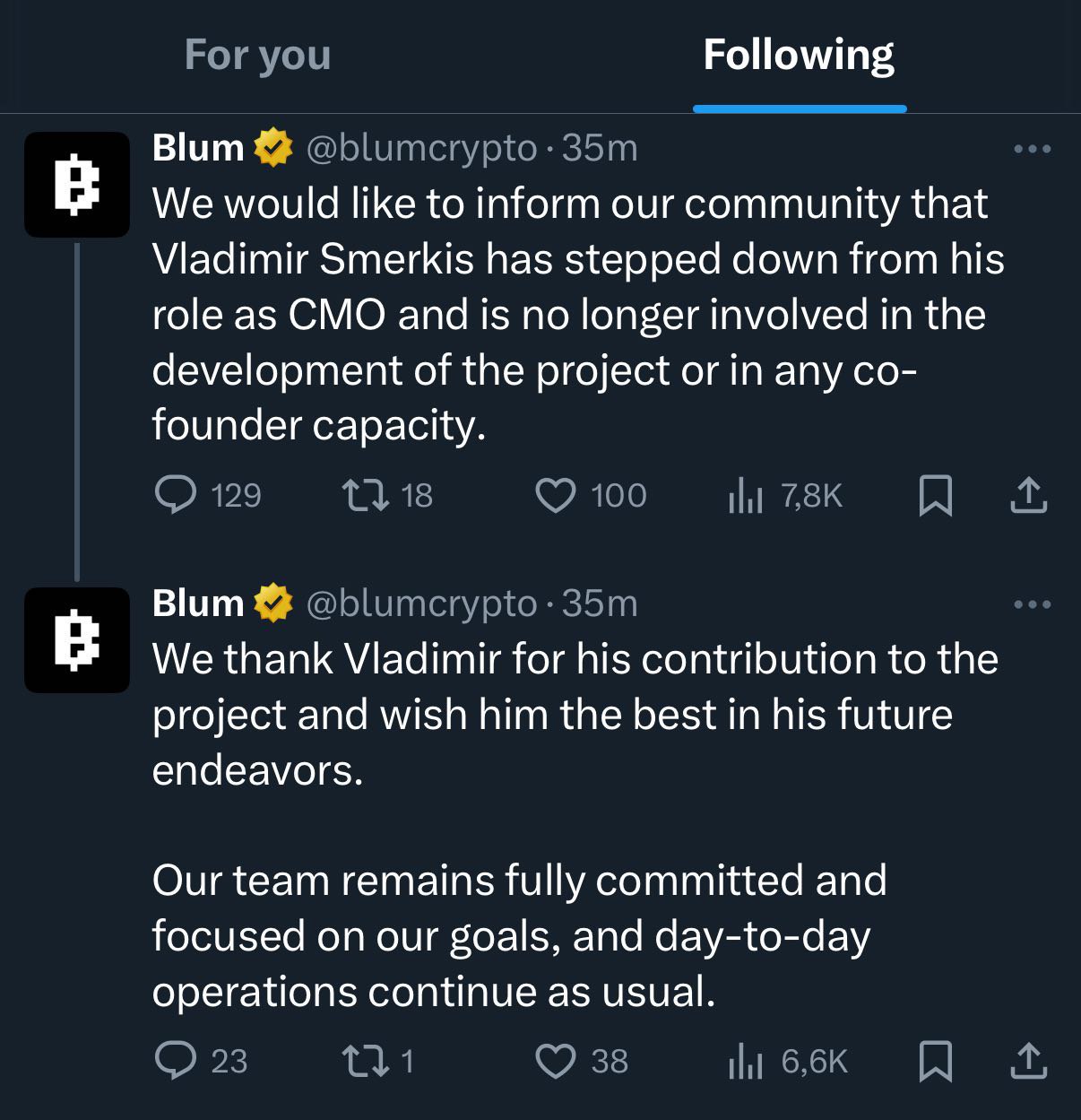Open more options on the second tweet
The width and height of the screenshot is (1081, 1120).
1032,604
